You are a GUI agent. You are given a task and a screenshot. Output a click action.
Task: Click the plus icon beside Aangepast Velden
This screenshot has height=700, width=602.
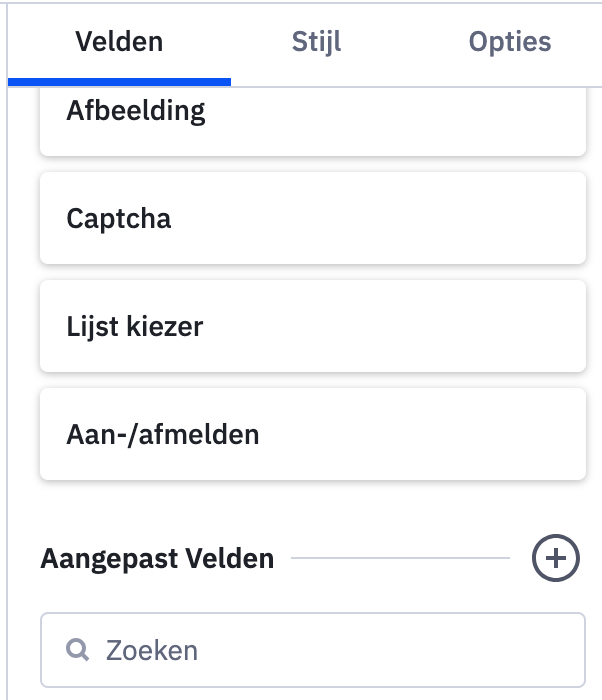pos(555,558)
